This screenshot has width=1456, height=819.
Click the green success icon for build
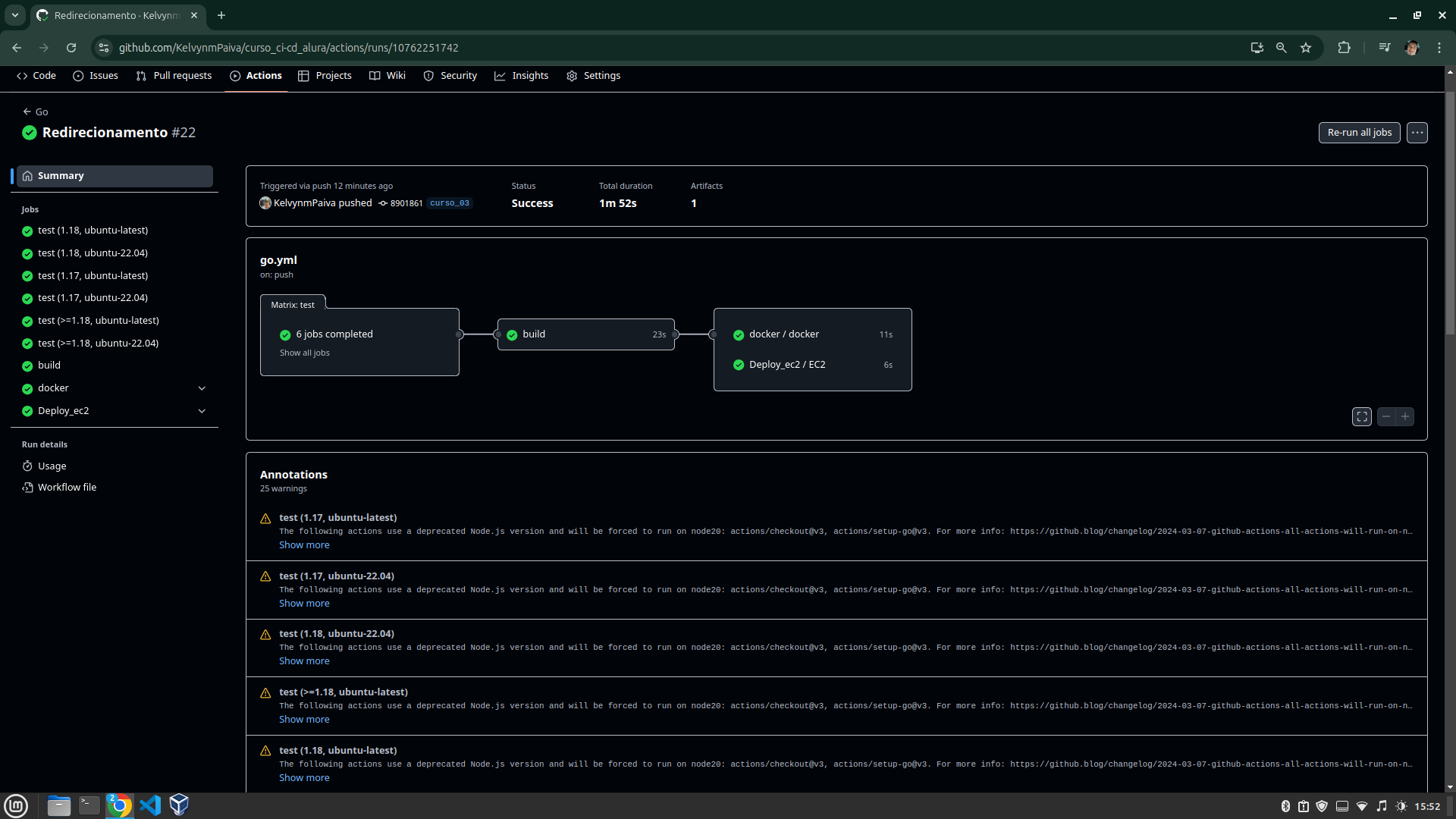click(512, 334)
